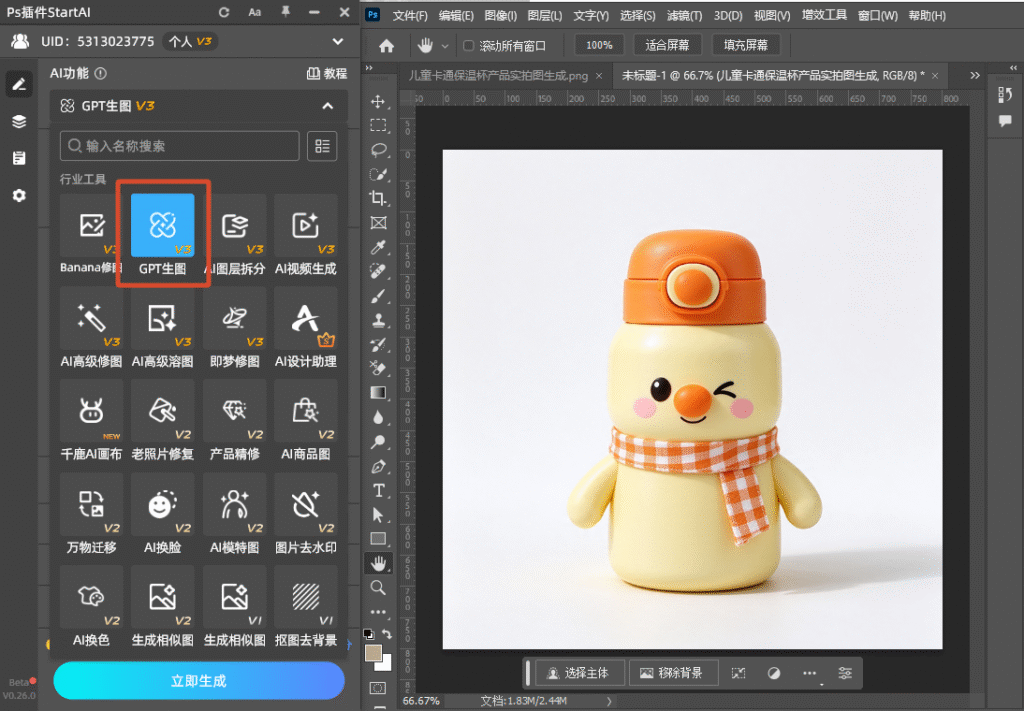1024x711 pixels.
Task: Select the Pen tool
Action: click(378, 466)
